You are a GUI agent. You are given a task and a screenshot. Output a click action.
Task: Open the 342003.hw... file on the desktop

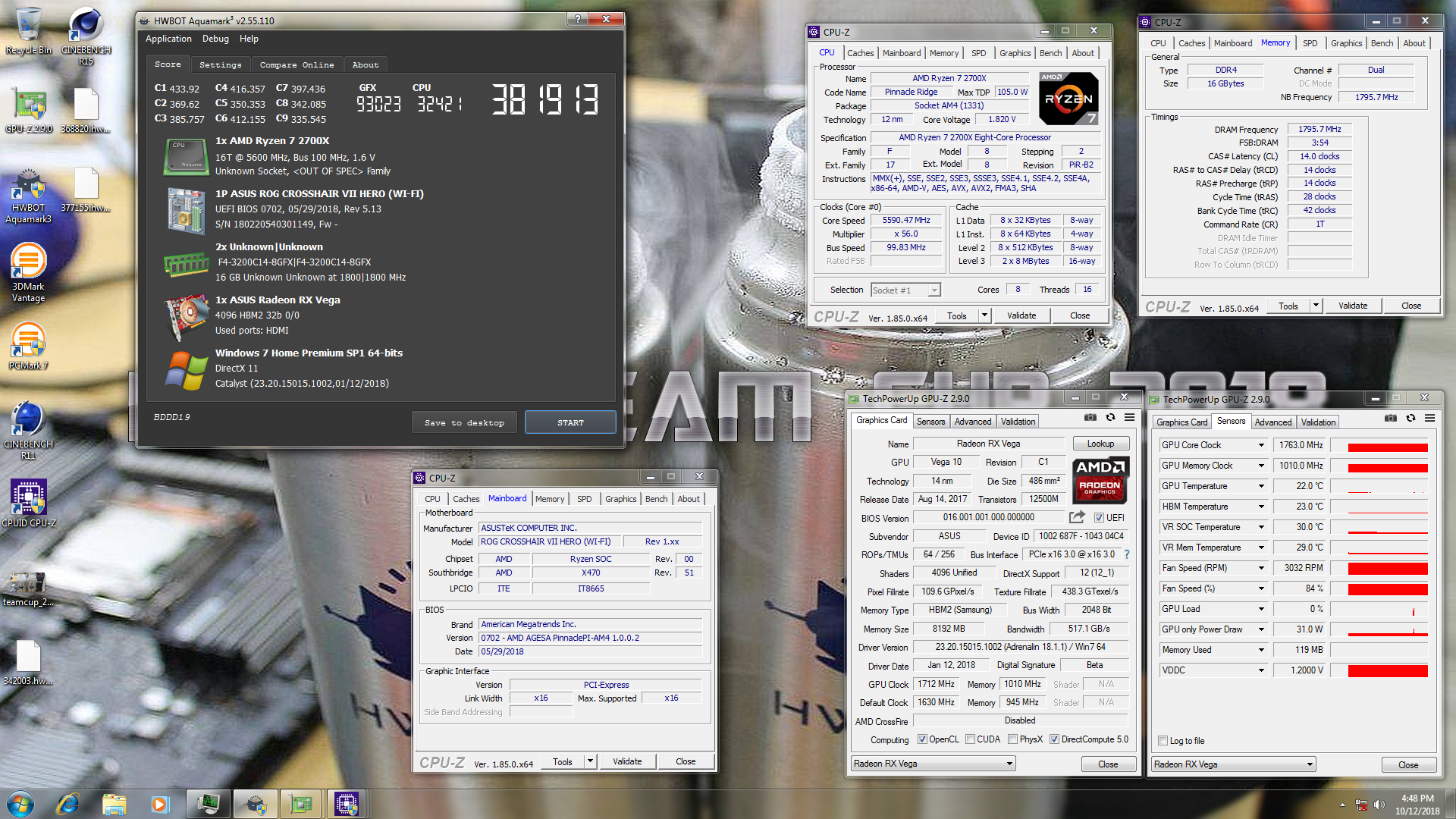tap(29, 663)
